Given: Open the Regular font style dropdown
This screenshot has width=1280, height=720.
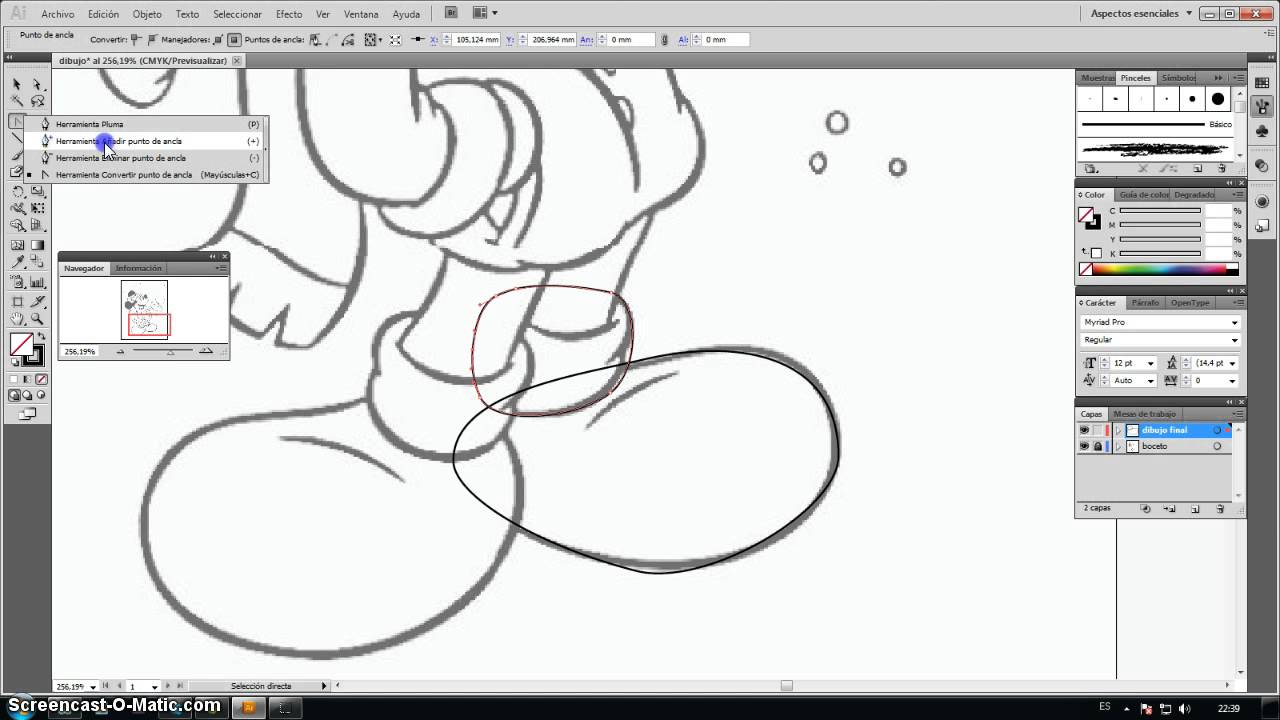Looking at the screenshot, I should click(x=1235, y=340).
